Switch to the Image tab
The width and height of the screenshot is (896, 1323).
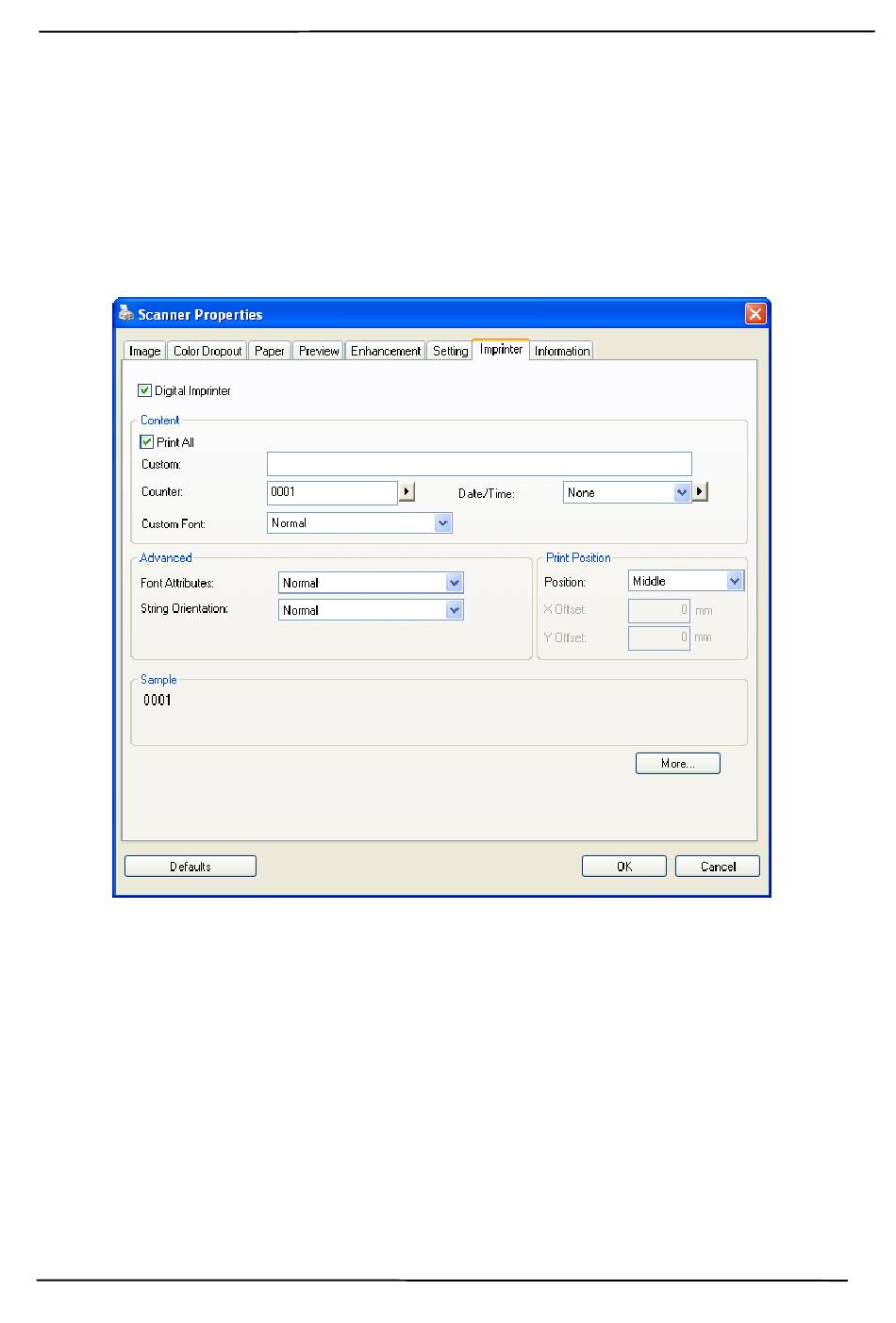coord(144,351)
